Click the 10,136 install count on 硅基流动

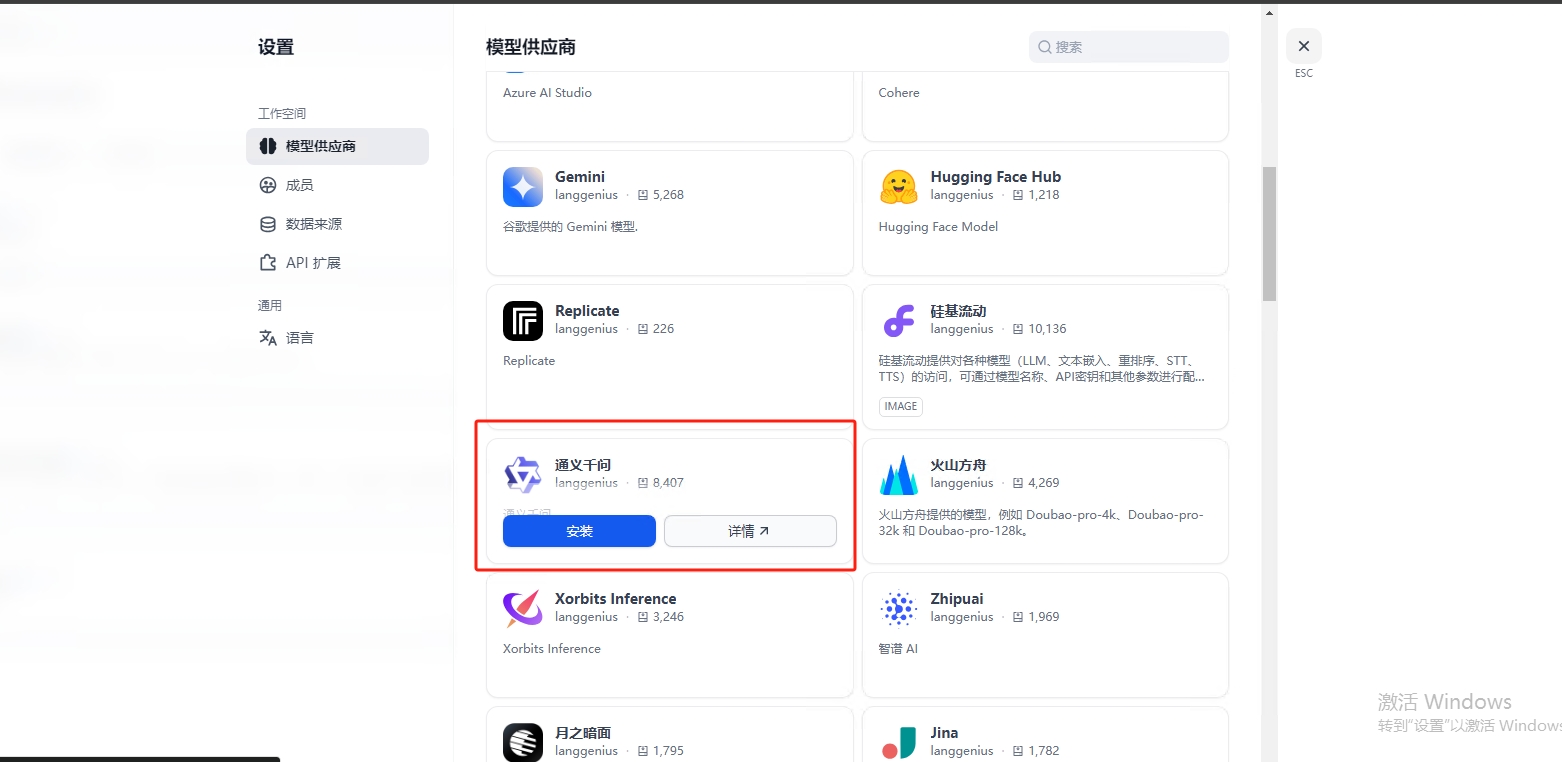(1047, 329)
